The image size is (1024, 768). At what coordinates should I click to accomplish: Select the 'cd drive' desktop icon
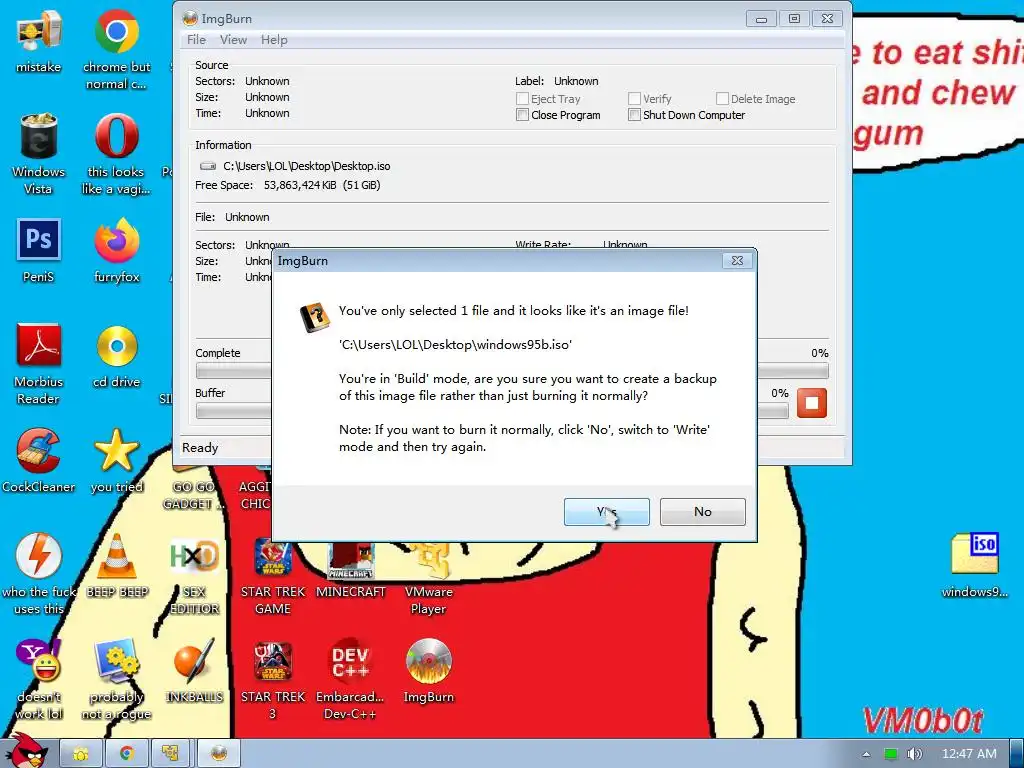coord(116,356)
